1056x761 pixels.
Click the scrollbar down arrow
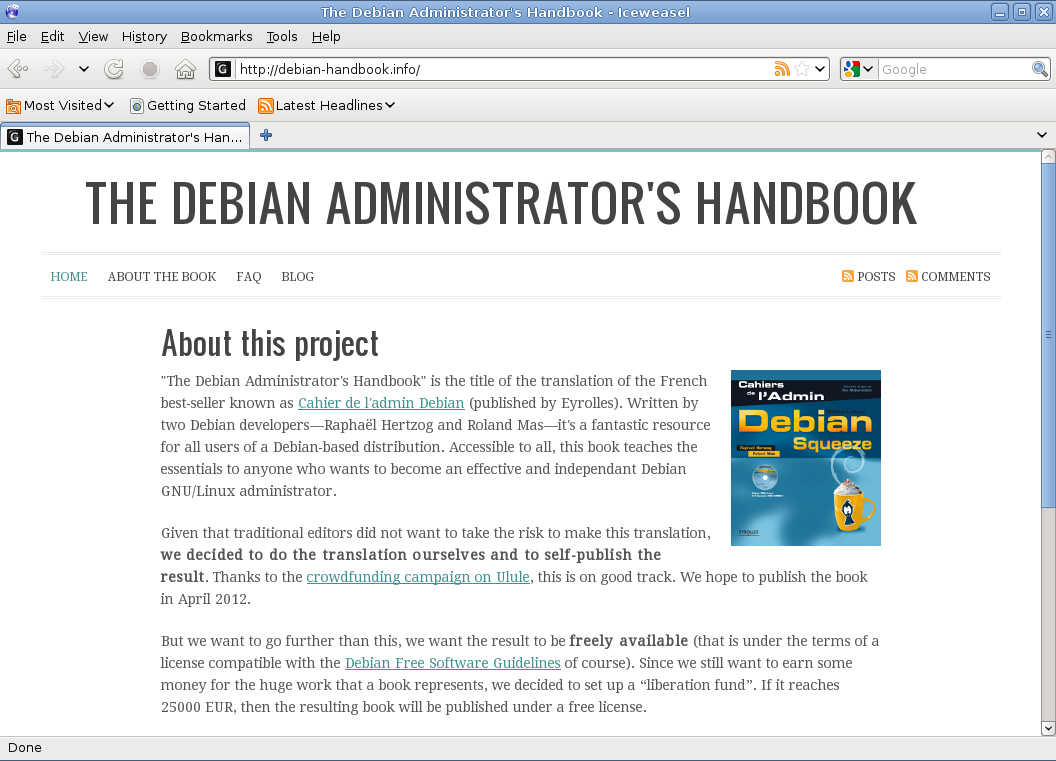[x=1048, y=729]
